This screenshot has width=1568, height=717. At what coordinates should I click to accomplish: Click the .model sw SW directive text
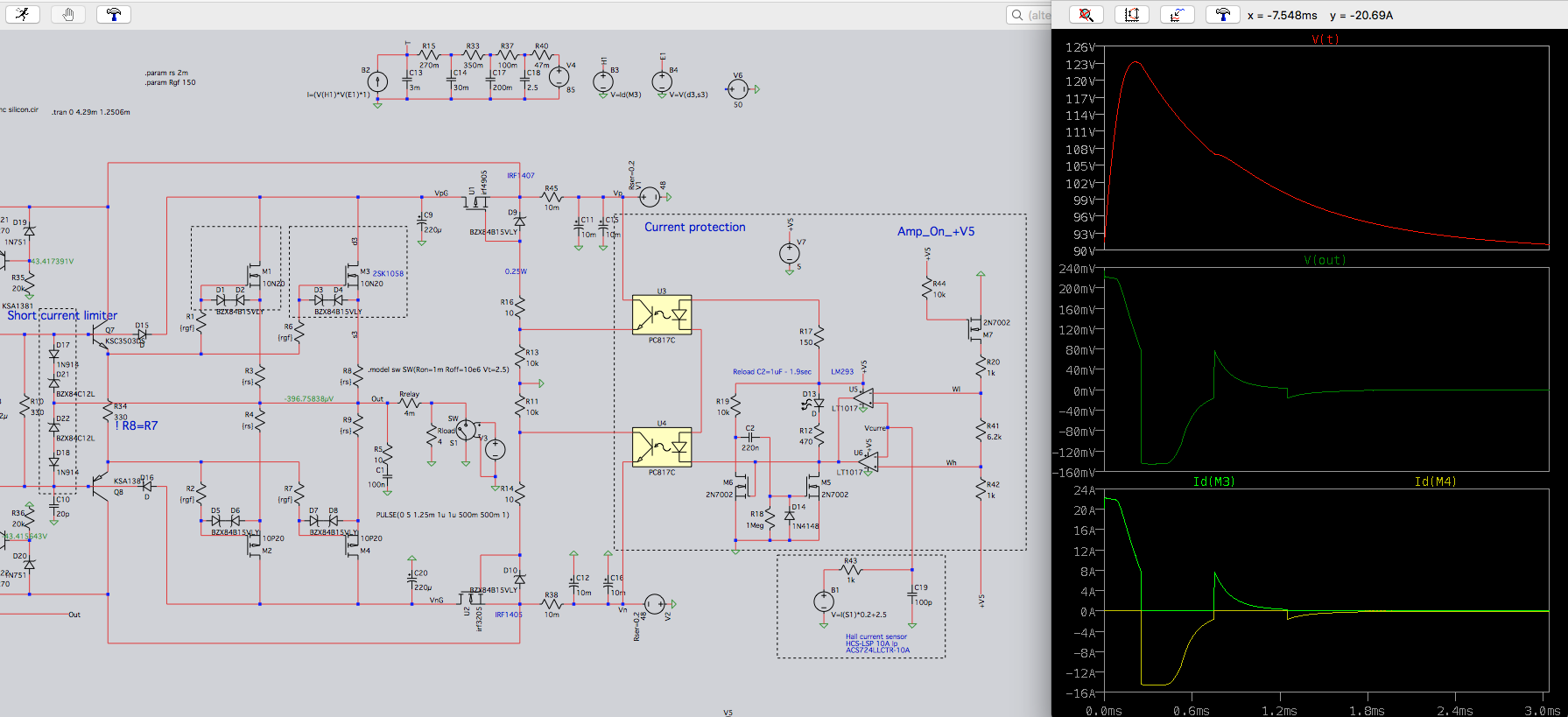pyautogui.click(x=438, y=369)
